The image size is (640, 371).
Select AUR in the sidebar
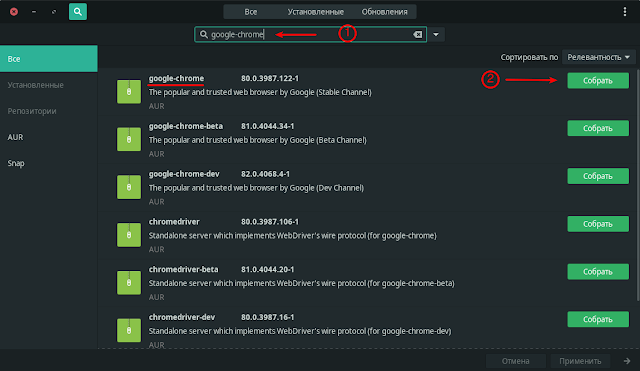[x=49, y=137]
